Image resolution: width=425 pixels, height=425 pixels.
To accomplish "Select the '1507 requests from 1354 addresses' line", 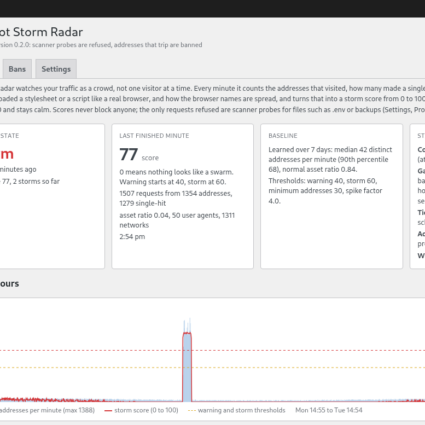I will click(x=176, y=193).
